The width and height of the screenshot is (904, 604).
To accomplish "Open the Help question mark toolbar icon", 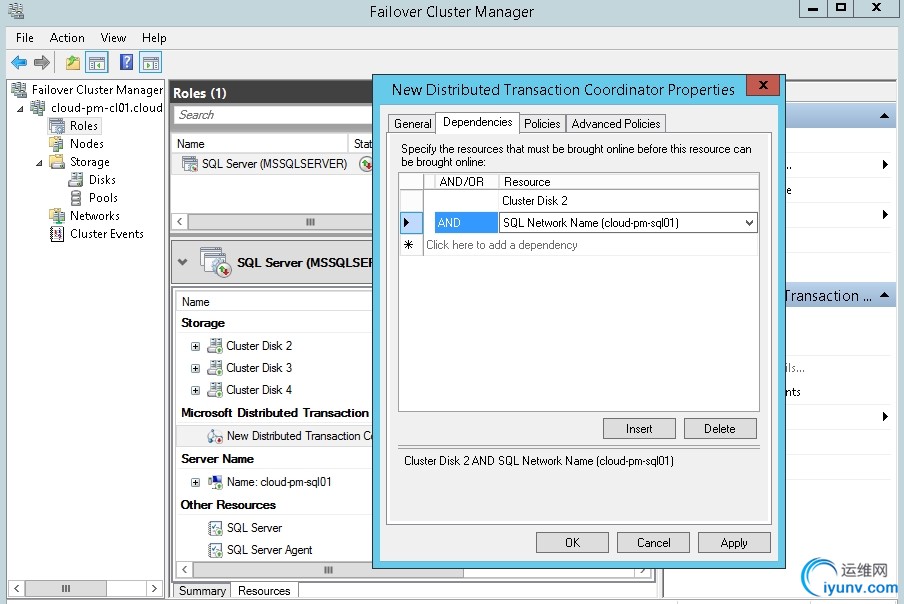I will [126, 62].
